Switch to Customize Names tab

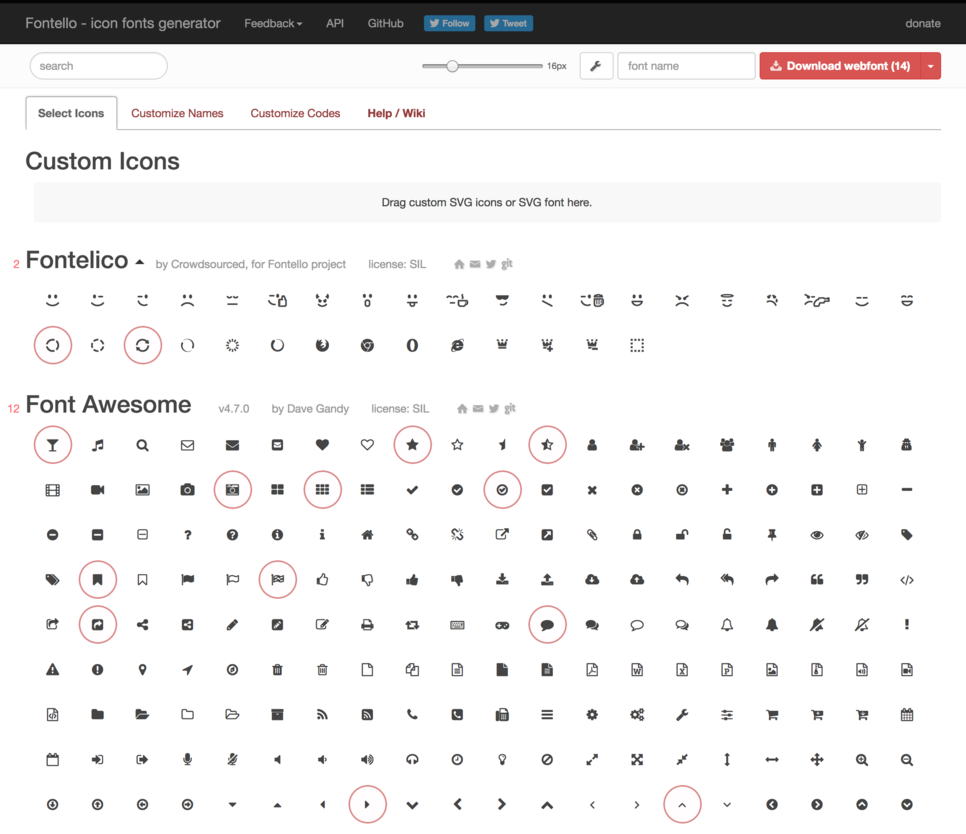coord(177,113)
